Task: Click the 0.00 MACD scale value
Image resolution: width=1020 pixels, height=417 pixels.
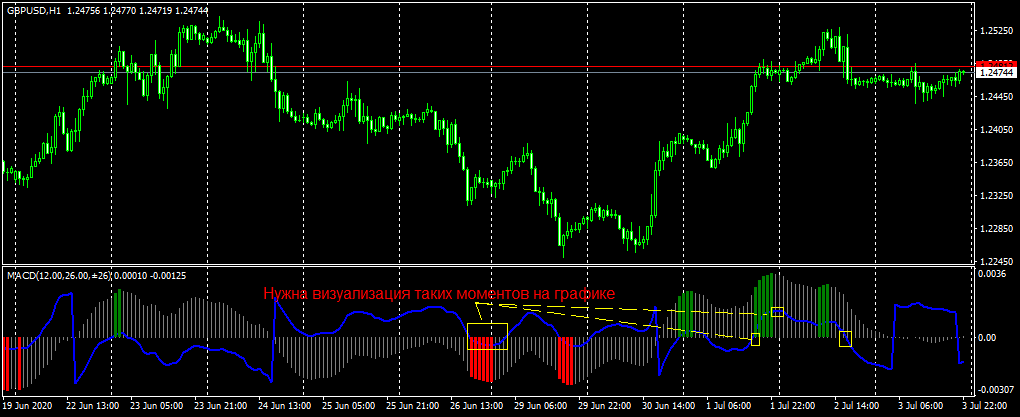Action: click(988, 337)
